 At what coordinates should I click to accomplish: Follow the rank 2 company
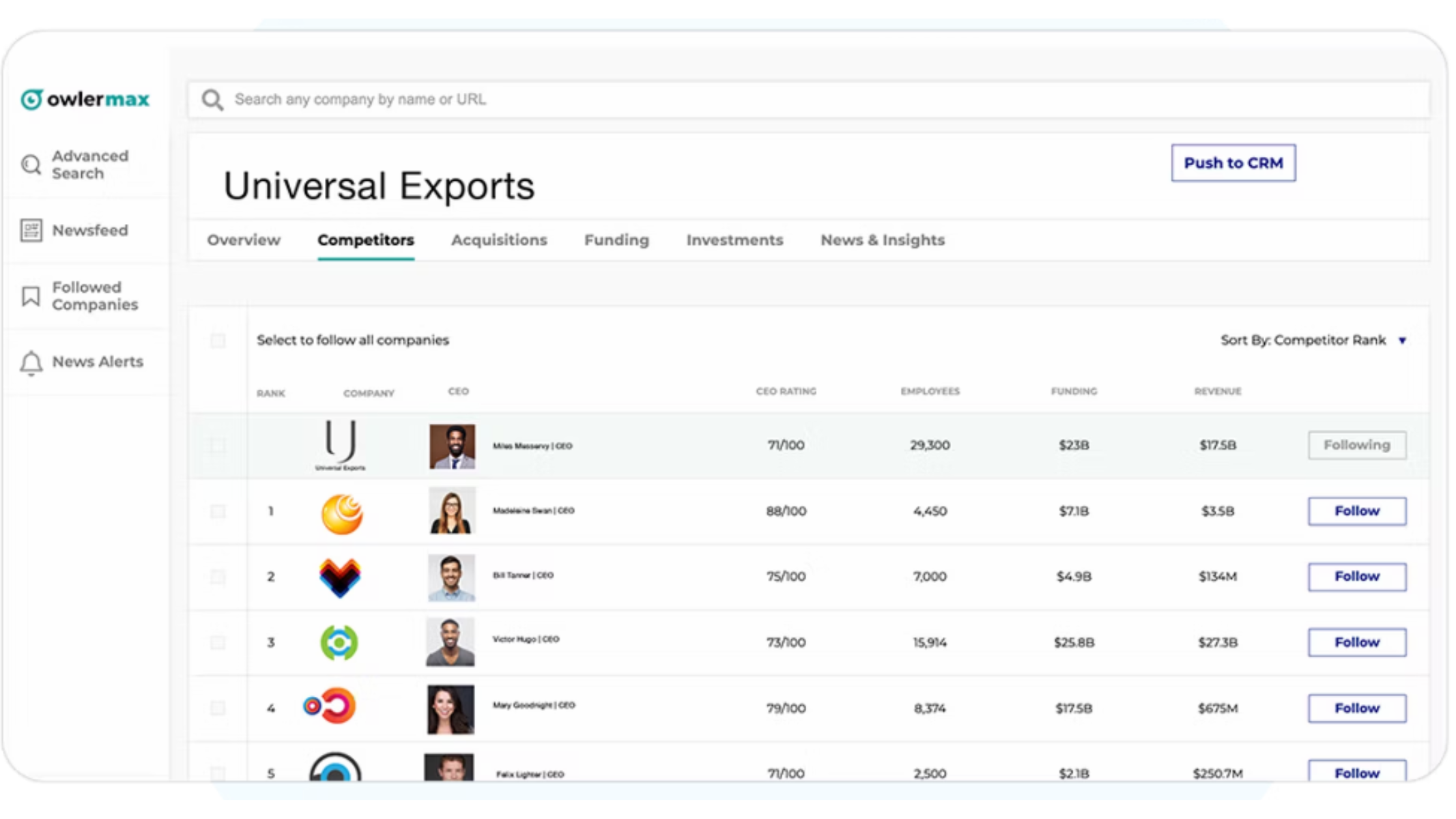click(x=1356, y=577)
